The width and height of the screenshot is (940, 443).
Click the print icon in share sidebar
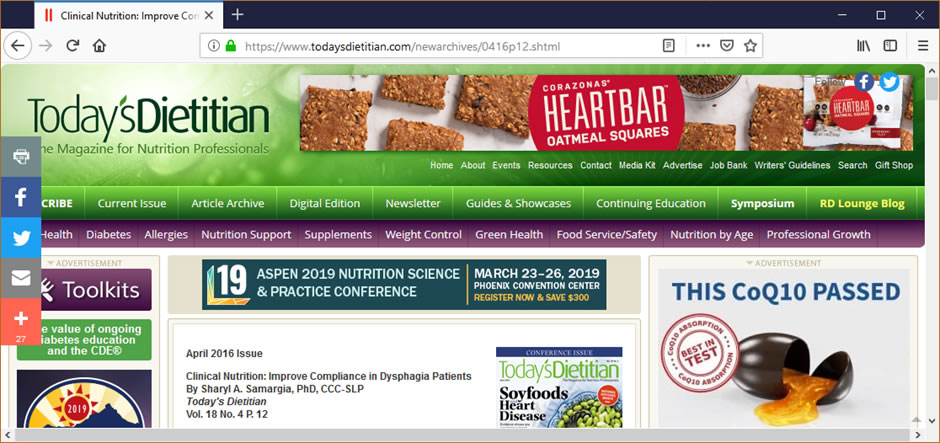tap(20, 156)
